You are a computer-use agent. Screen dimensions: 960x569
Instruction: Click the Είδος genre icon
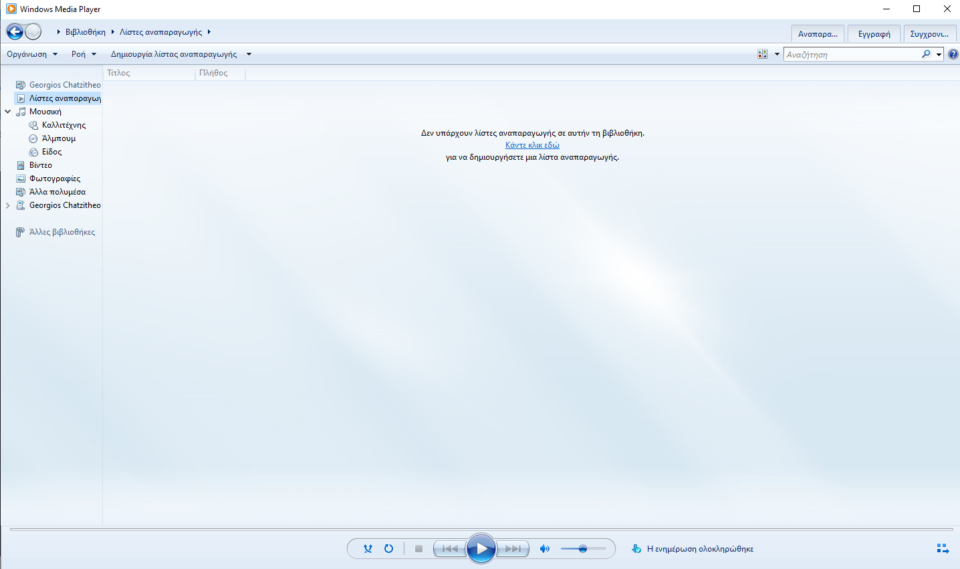pos(34,152)
